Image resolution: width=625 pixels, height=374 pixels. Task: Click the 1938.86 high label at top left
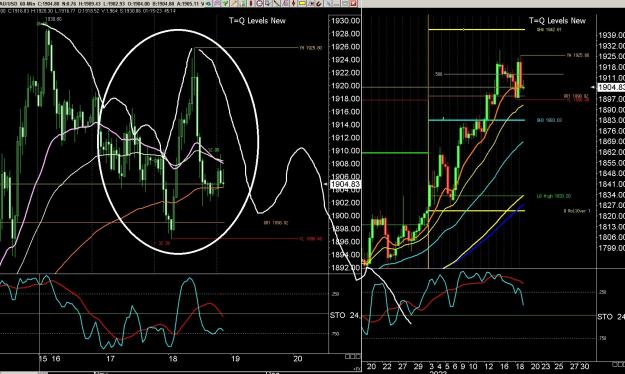pos(53,19)
